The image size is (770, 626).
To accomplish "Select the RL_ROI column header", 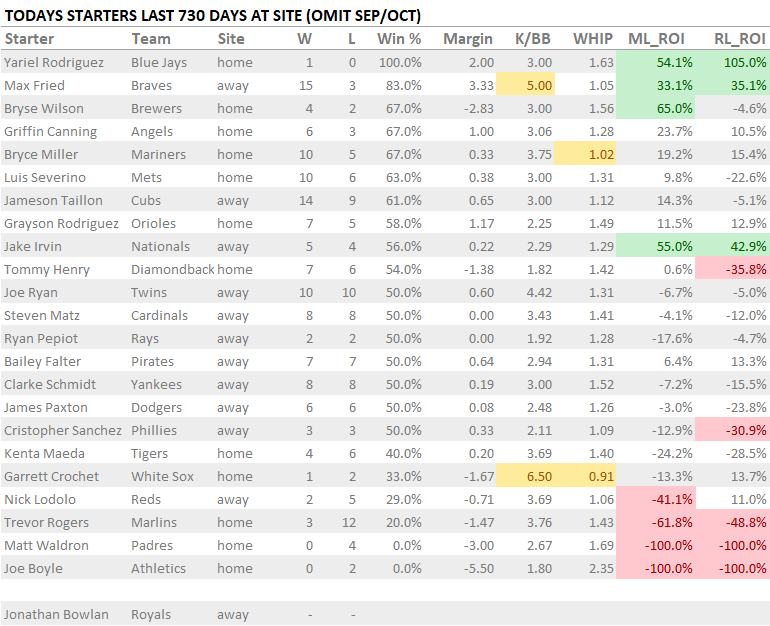I will pyautogui.click(x=739, y=39).
